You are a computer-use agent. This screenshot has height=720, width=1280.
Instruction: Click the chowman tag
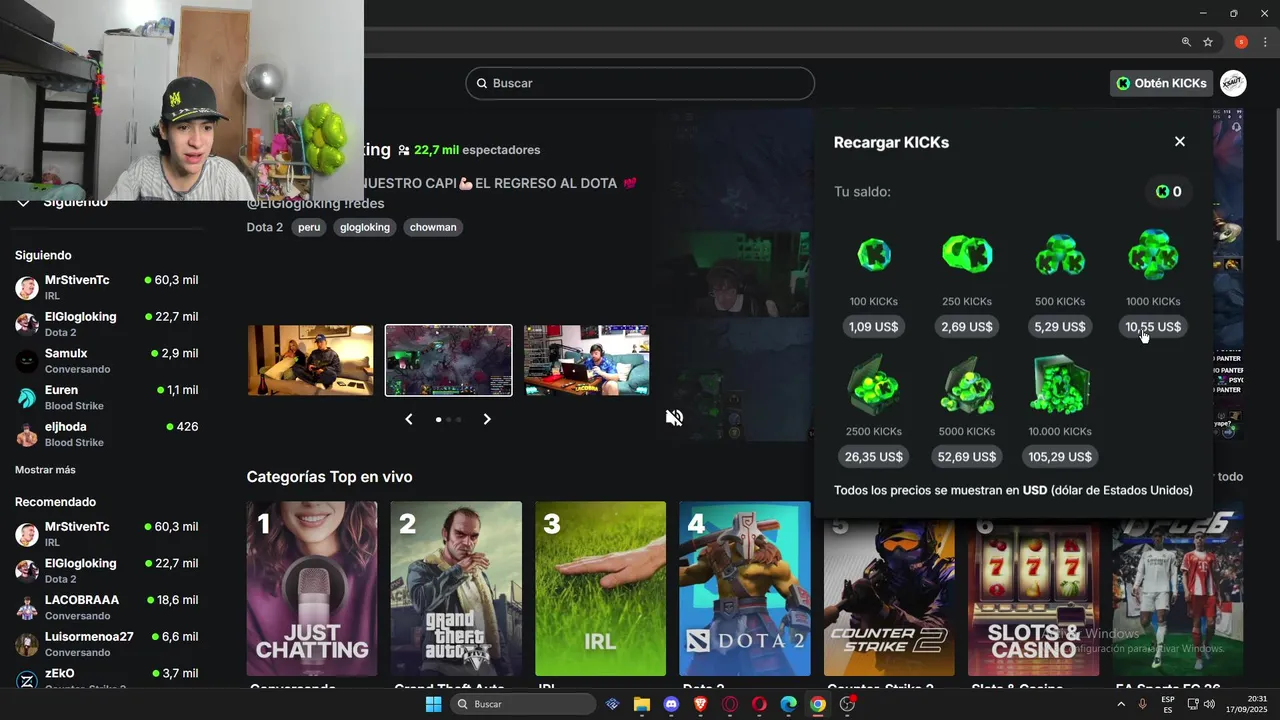point(433,227)
